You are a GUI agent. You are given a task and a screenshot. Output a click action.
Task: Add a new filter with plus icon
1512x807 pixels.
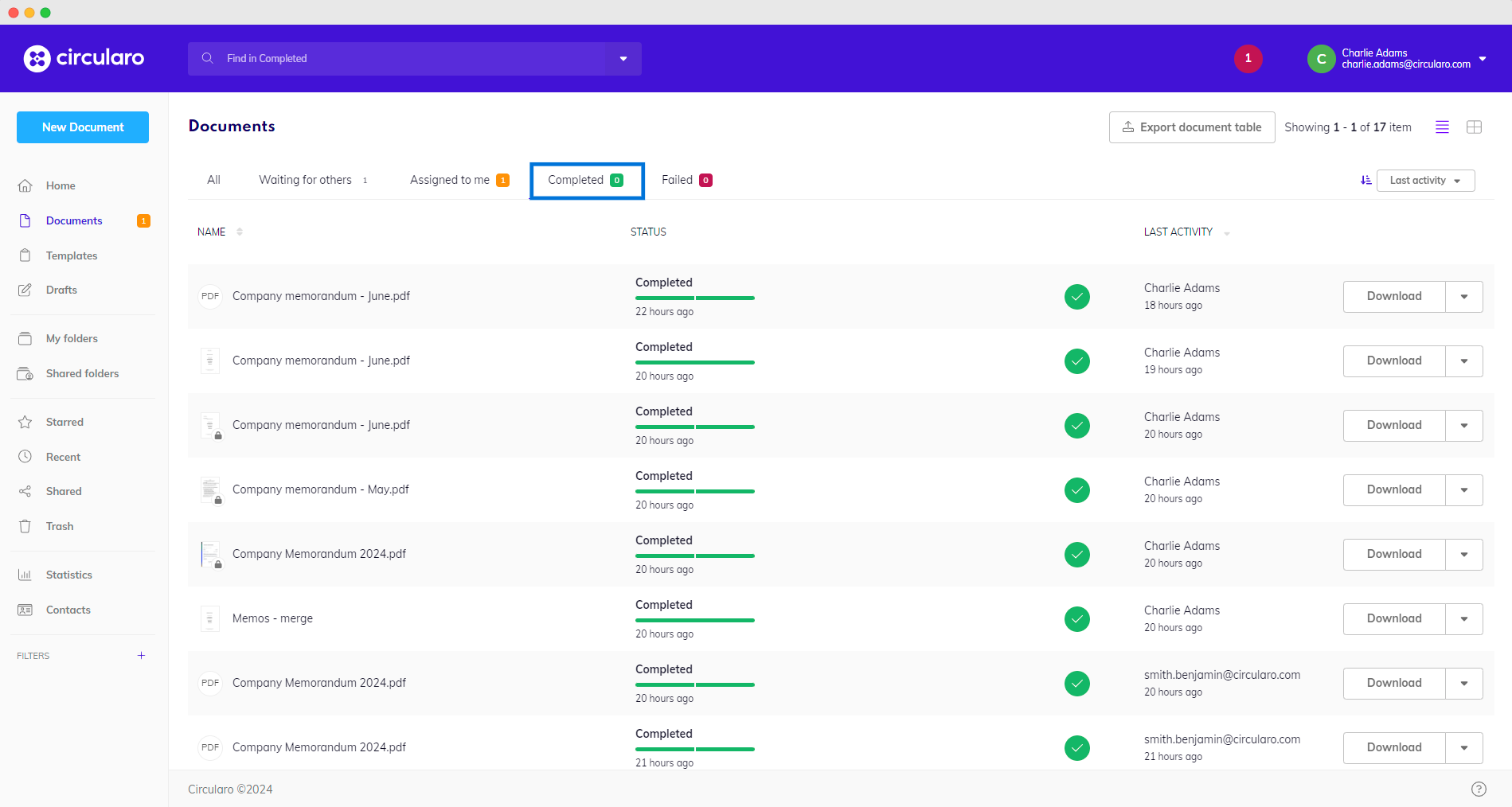(141, 656)
